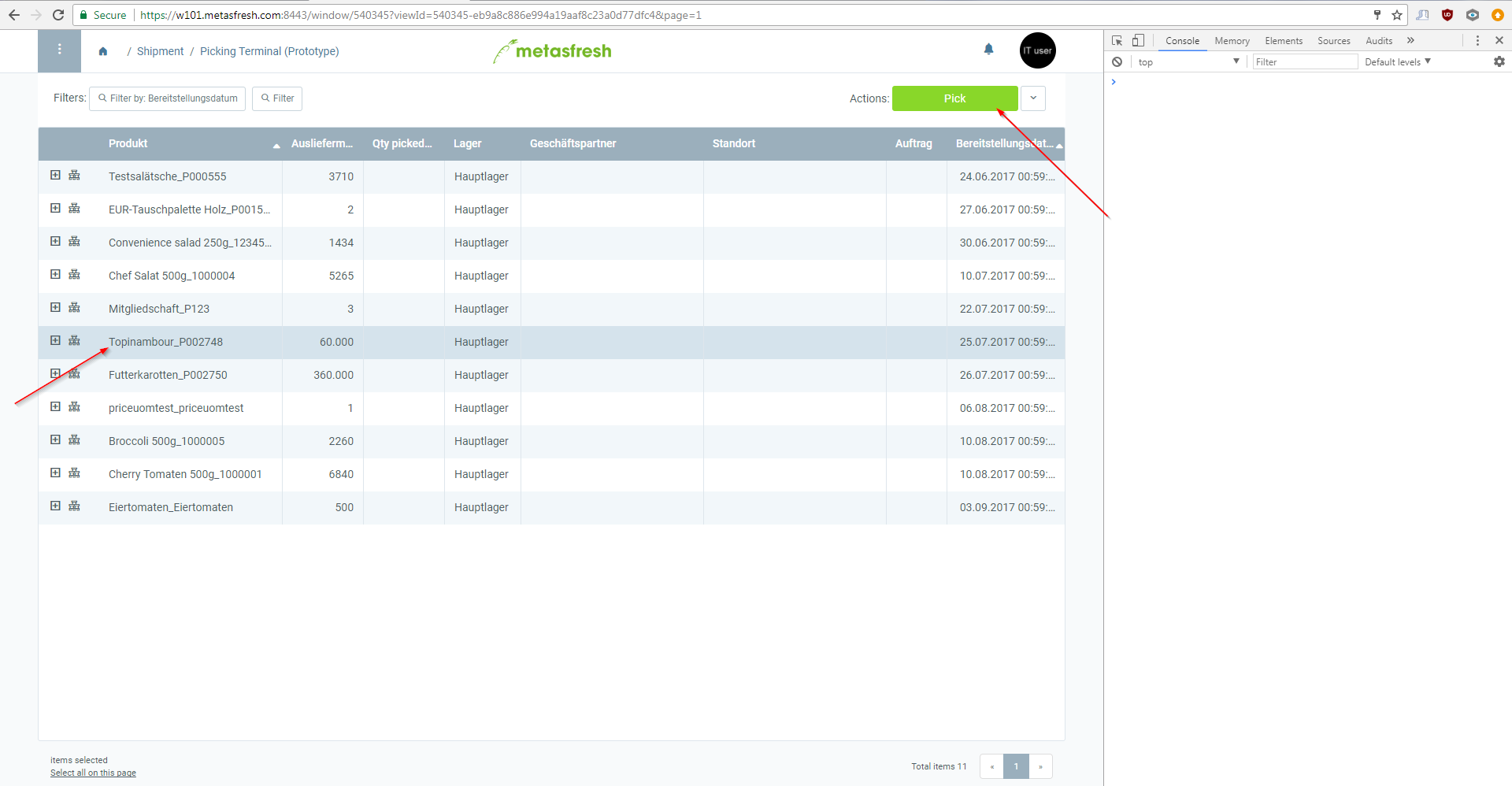Open the notifications bell
Screen dimensions: 1512x786
989,50
